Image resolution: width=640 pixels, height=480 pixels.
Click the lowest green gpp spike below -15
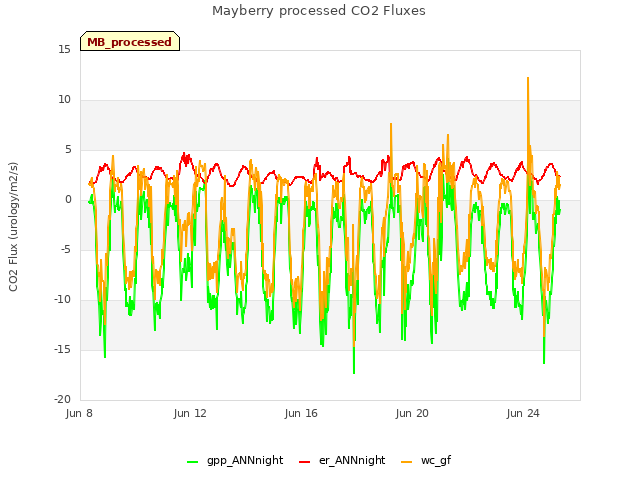354,371
